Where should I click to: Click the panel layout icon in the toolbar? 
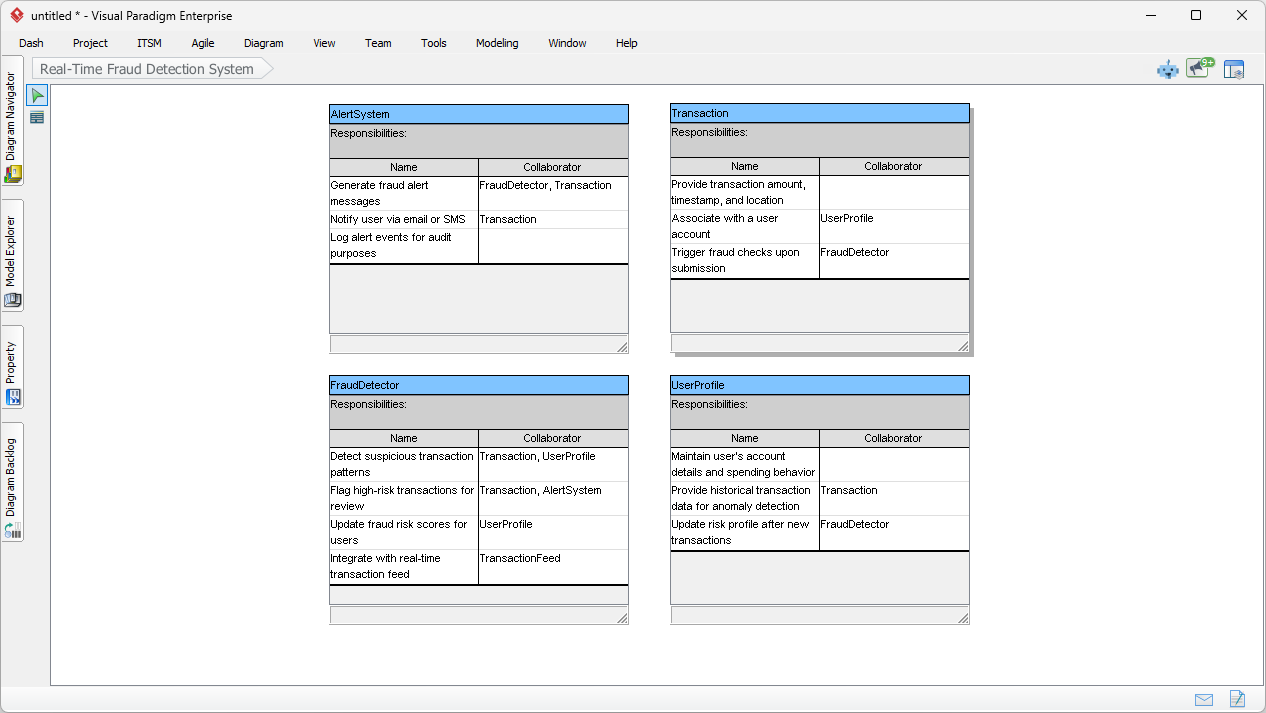(1234, 68)
